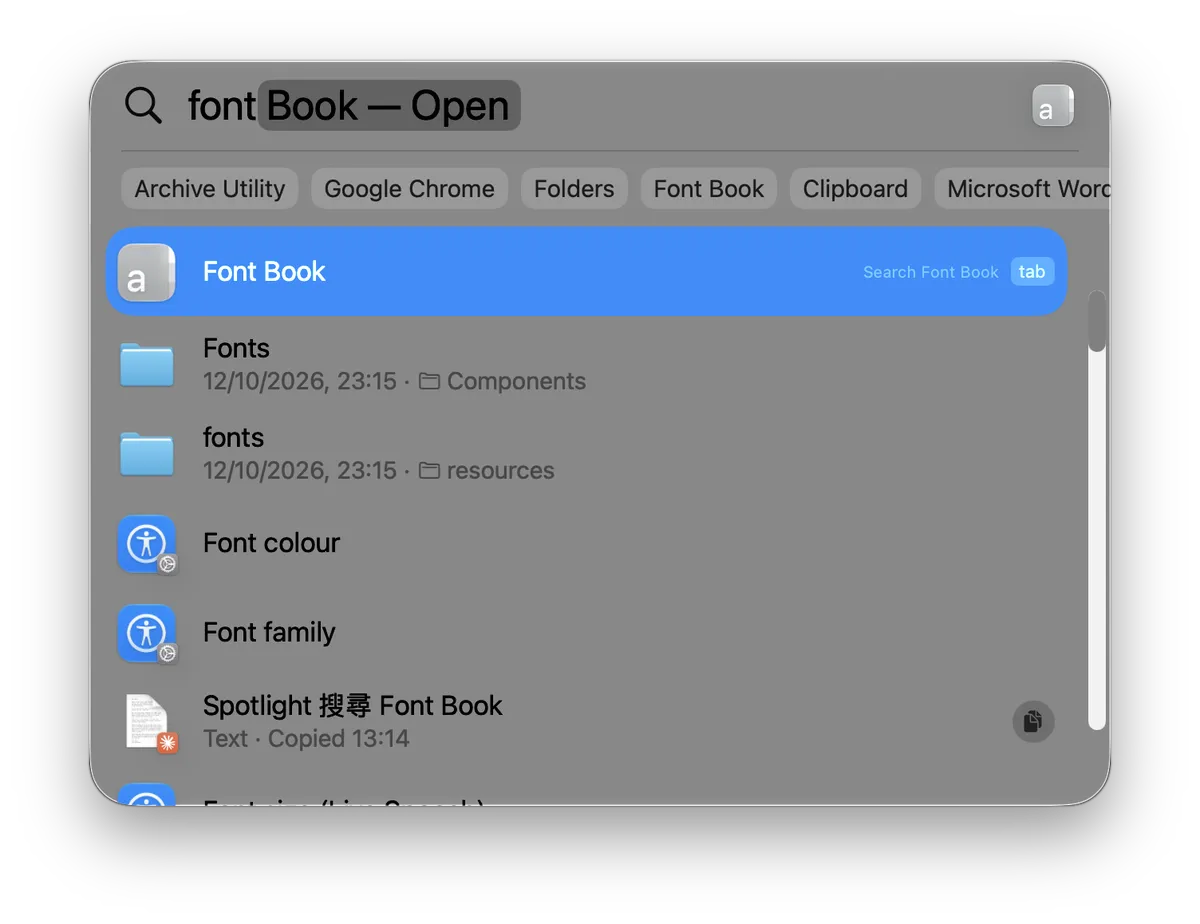The width and height of the screenshot is (1200, 924).
Task: Click the text document icon for Spotlight clipboard entry
Action: click(x=151, y=723)
